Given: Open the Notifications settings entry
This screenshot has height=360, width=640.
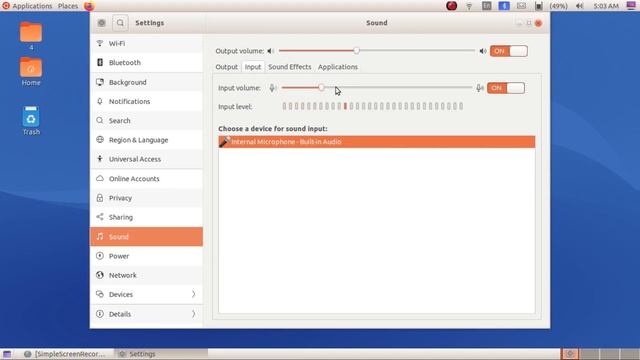Looking at the screenshot, I should (147, 101).
